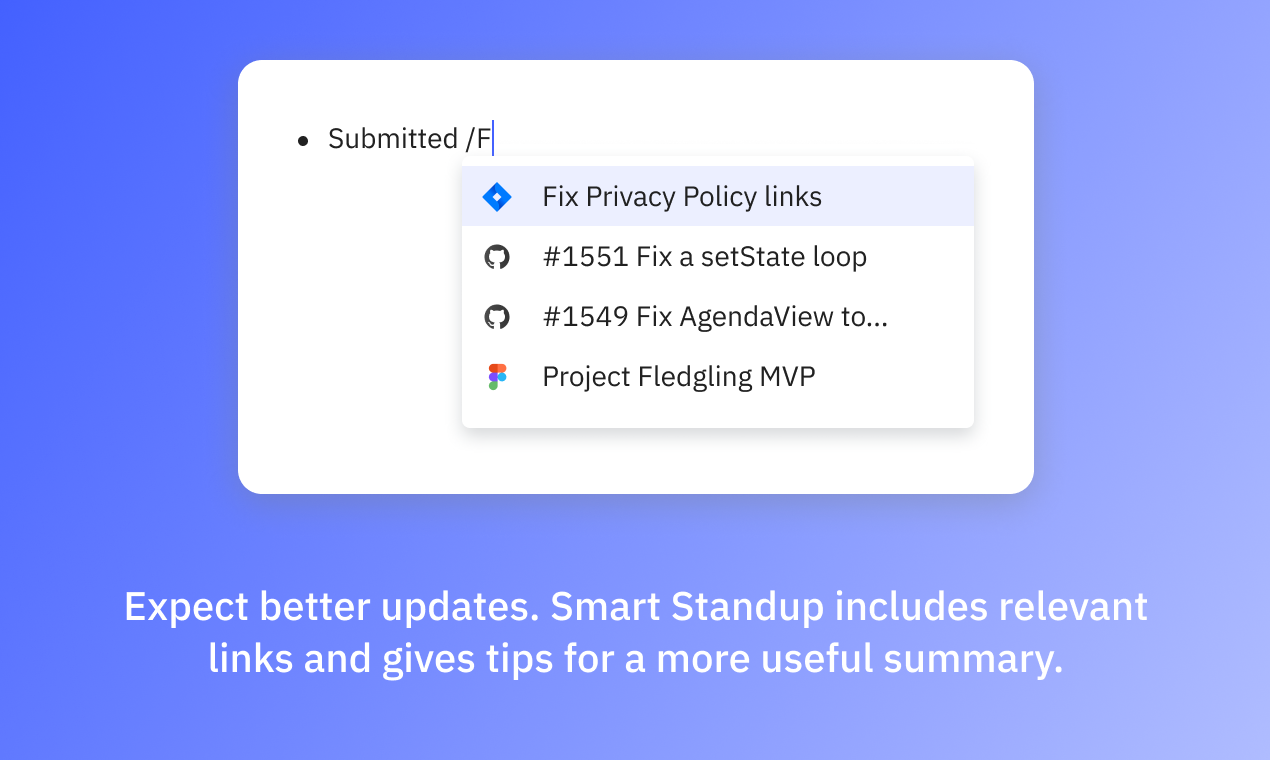
Task: Open the Figma icon for Project Fledgling MVP
Action: [x=497, y=376]
